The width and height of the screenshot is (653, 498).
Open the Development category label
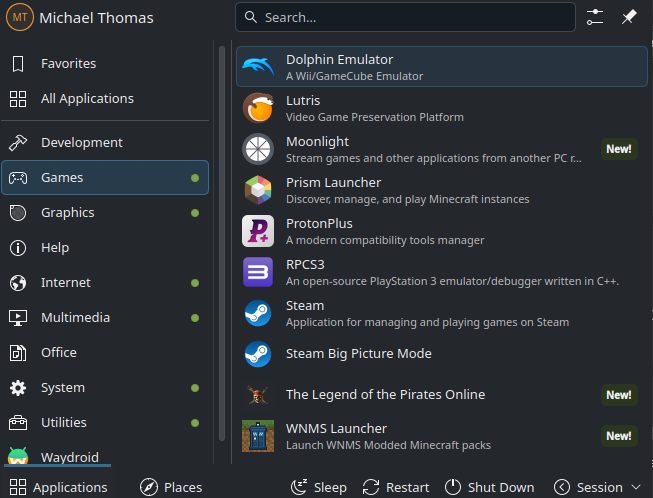tap(82, 143)
